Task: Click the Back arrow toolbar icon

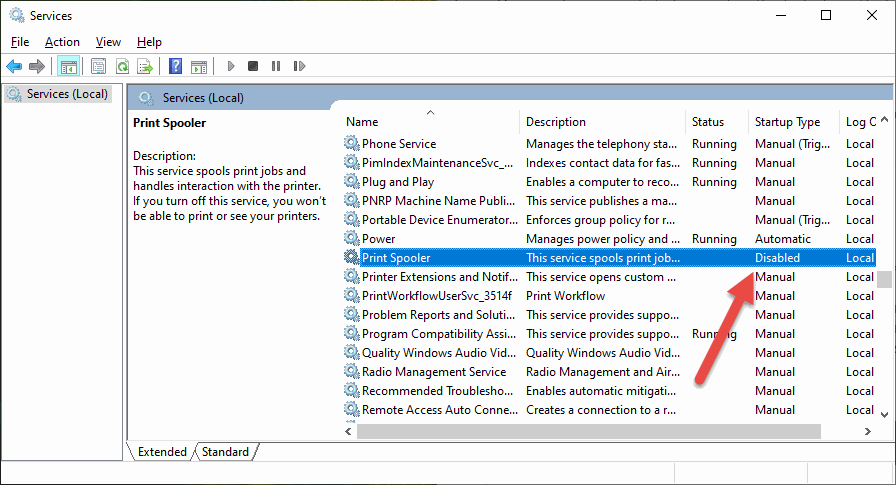Action: [x=14, y=66]
